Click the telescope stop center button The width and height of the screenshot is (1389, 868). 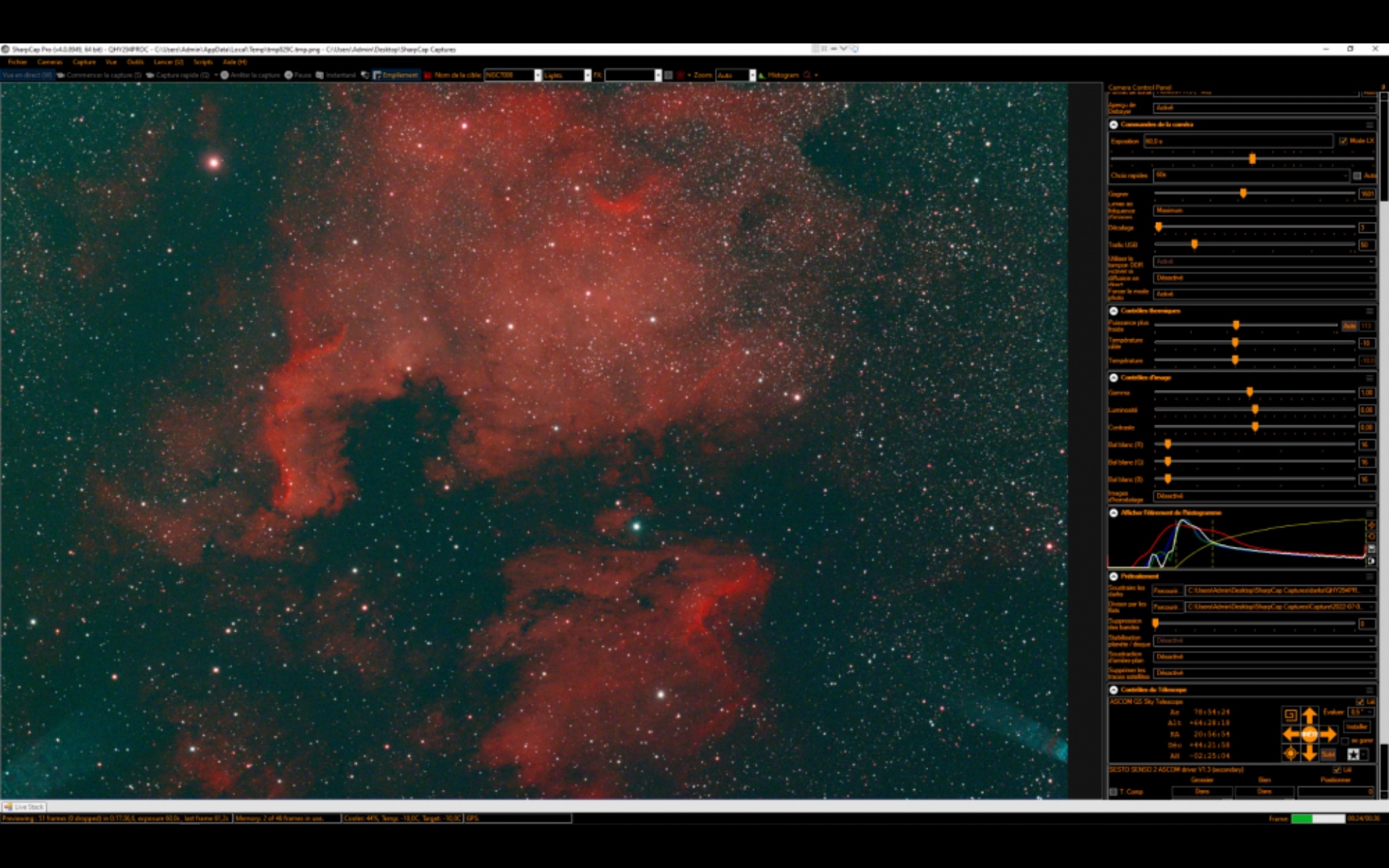coord(1309,735)
